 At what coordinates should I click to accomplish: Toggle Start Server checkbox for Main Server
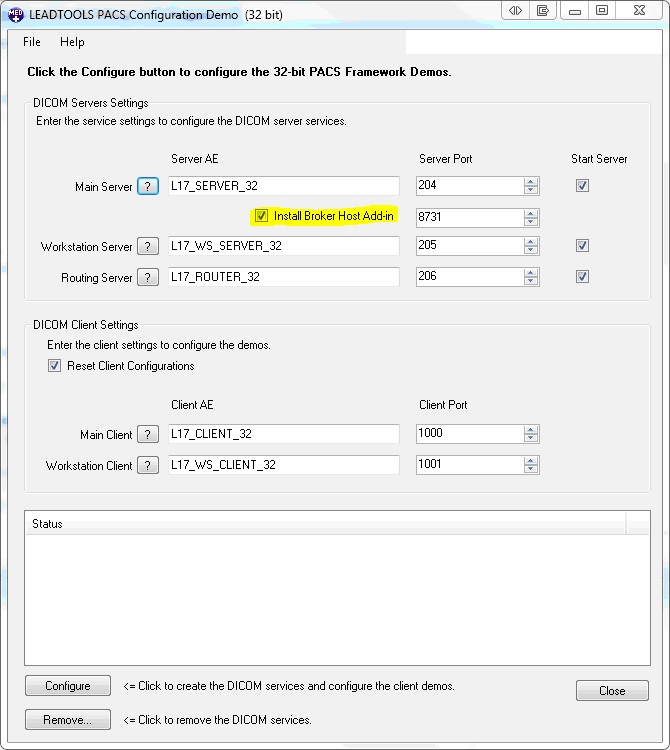[x=582, y=186]
